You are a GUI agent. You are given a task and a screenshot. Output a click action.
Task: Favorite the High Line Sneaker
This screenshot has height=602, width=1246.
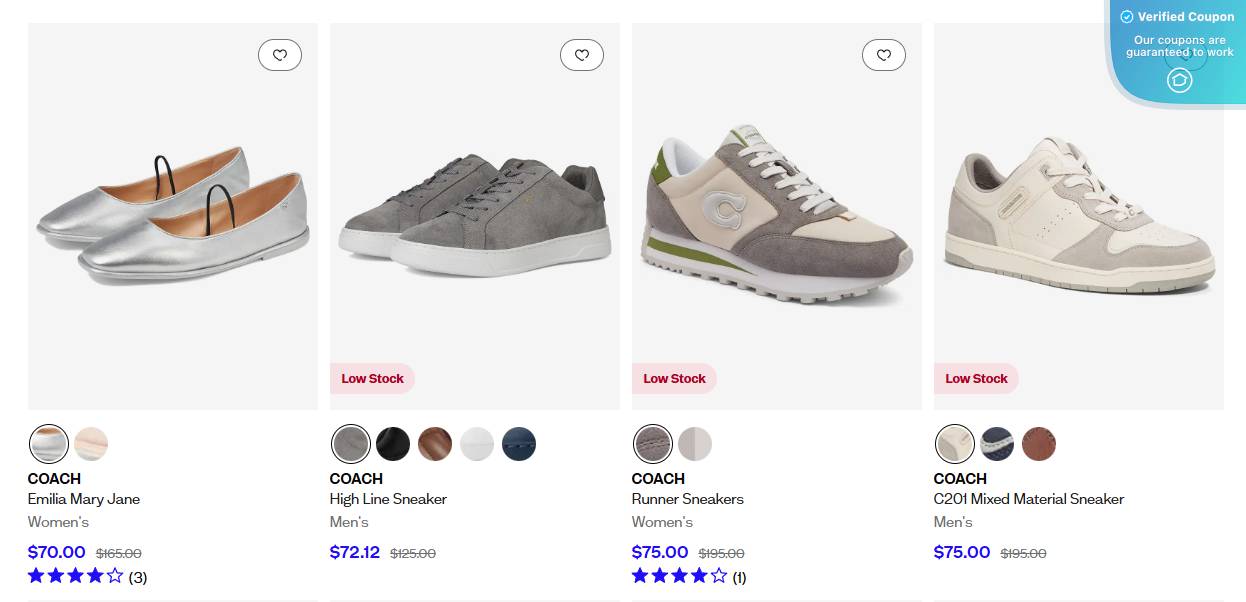tap(582, 55)
